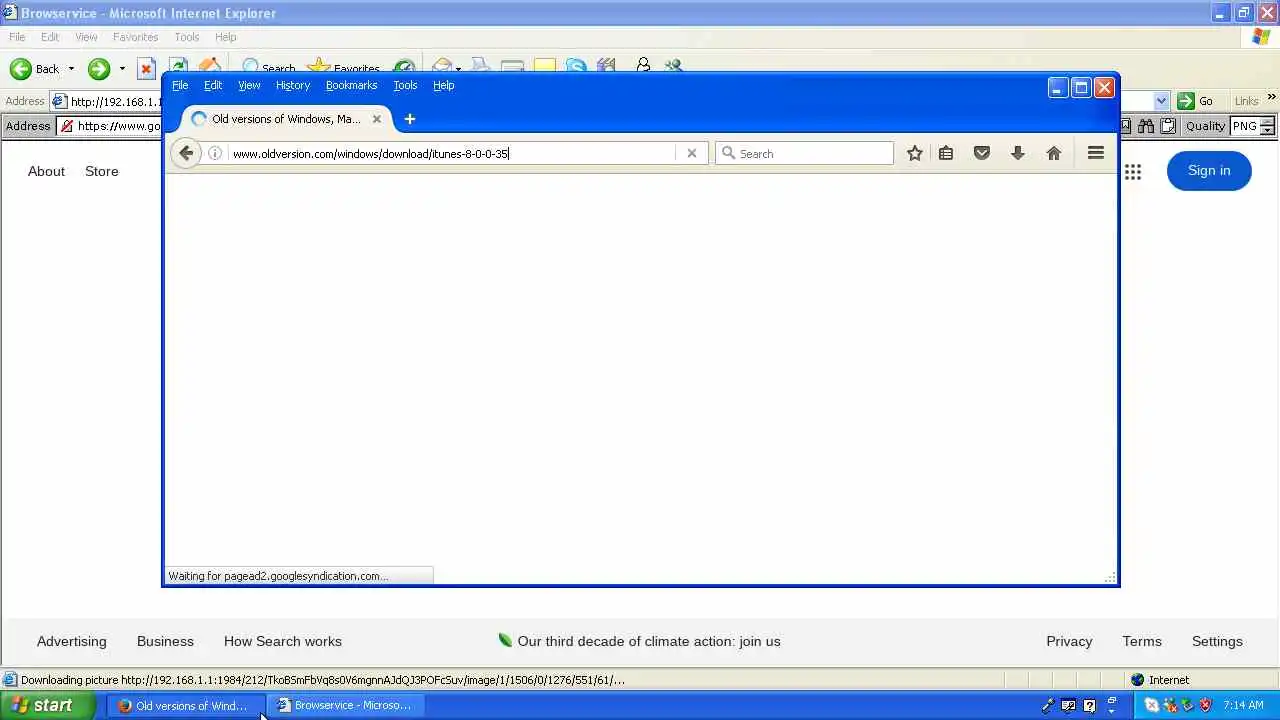The height and width of the screenshot is (720, 1280).
Task: Click the clipboard icon in Browservice toolbar
Action: pyautogui.click(x=1167, y=126)
